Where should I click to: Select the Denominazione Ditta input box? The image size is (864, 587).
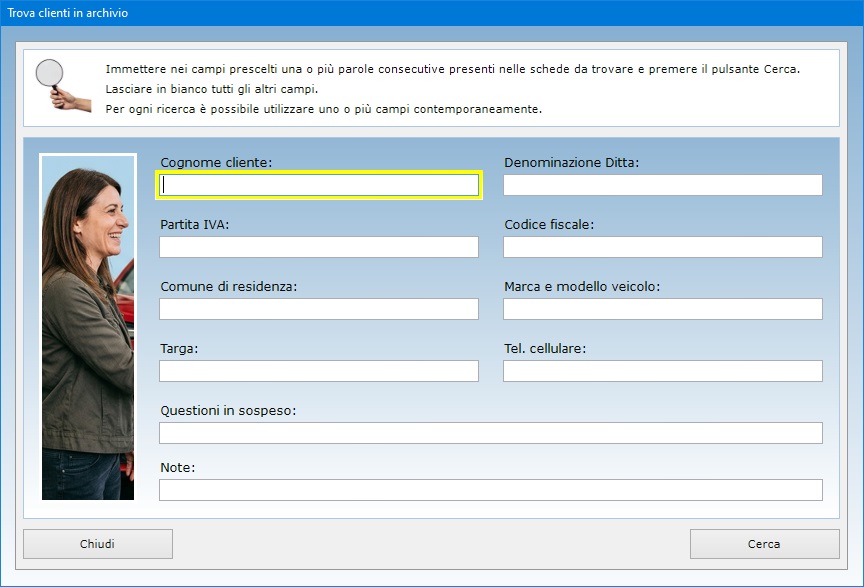[x=663, y=185]
